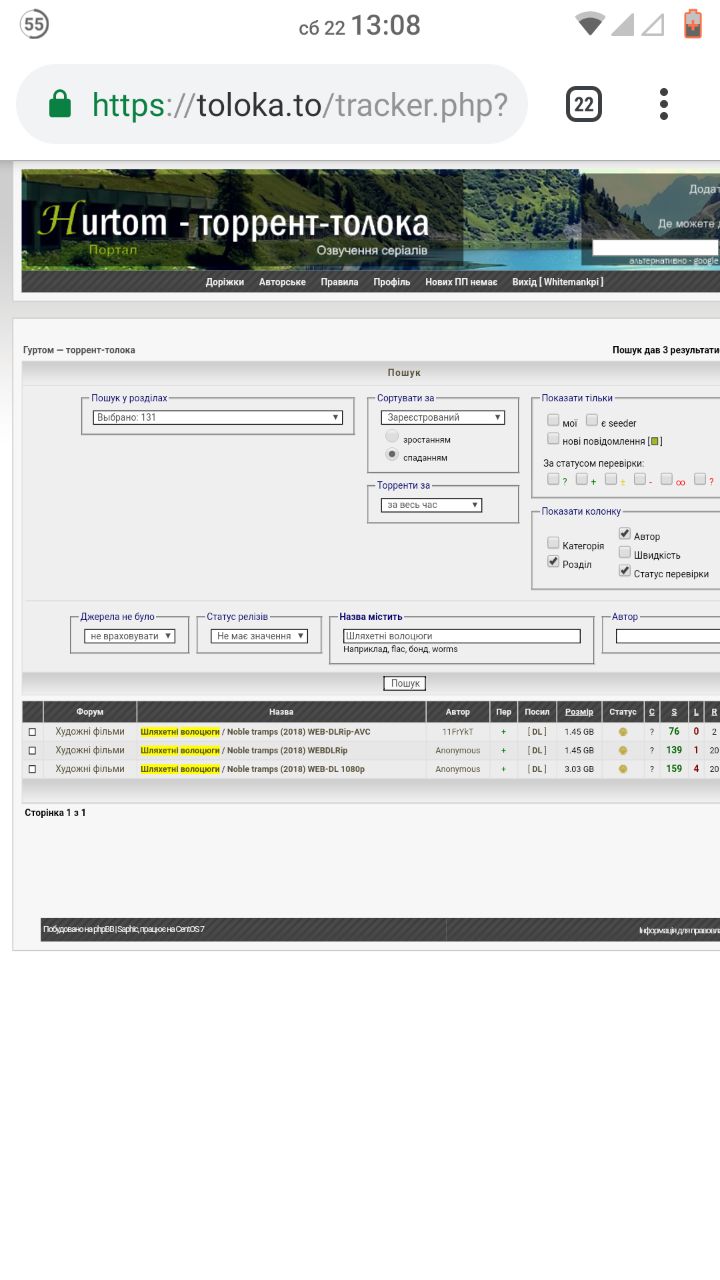Open WEB-DLRip-AVC torrent title link
720x1280 pixels.
[x=255, y=732]
